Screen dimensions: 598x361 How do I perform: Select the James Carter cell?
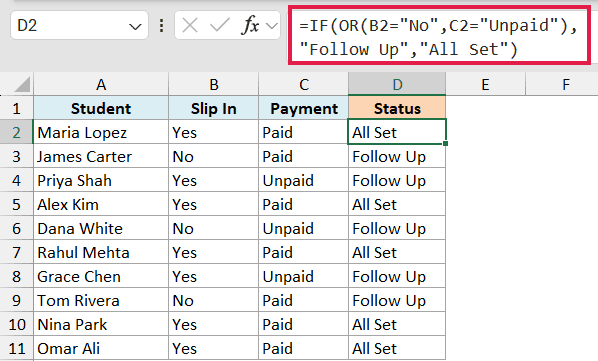point(101,156)
